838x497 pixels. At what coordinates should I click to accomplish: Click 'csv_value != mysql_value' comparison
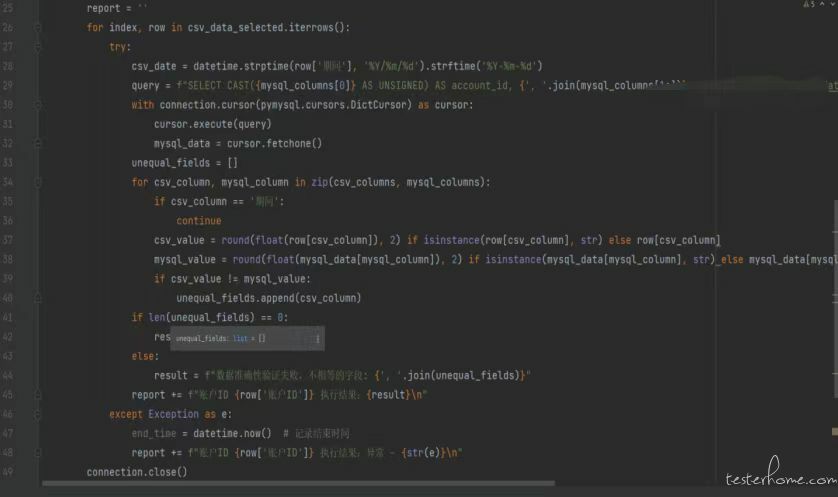[x=238, y=279]
